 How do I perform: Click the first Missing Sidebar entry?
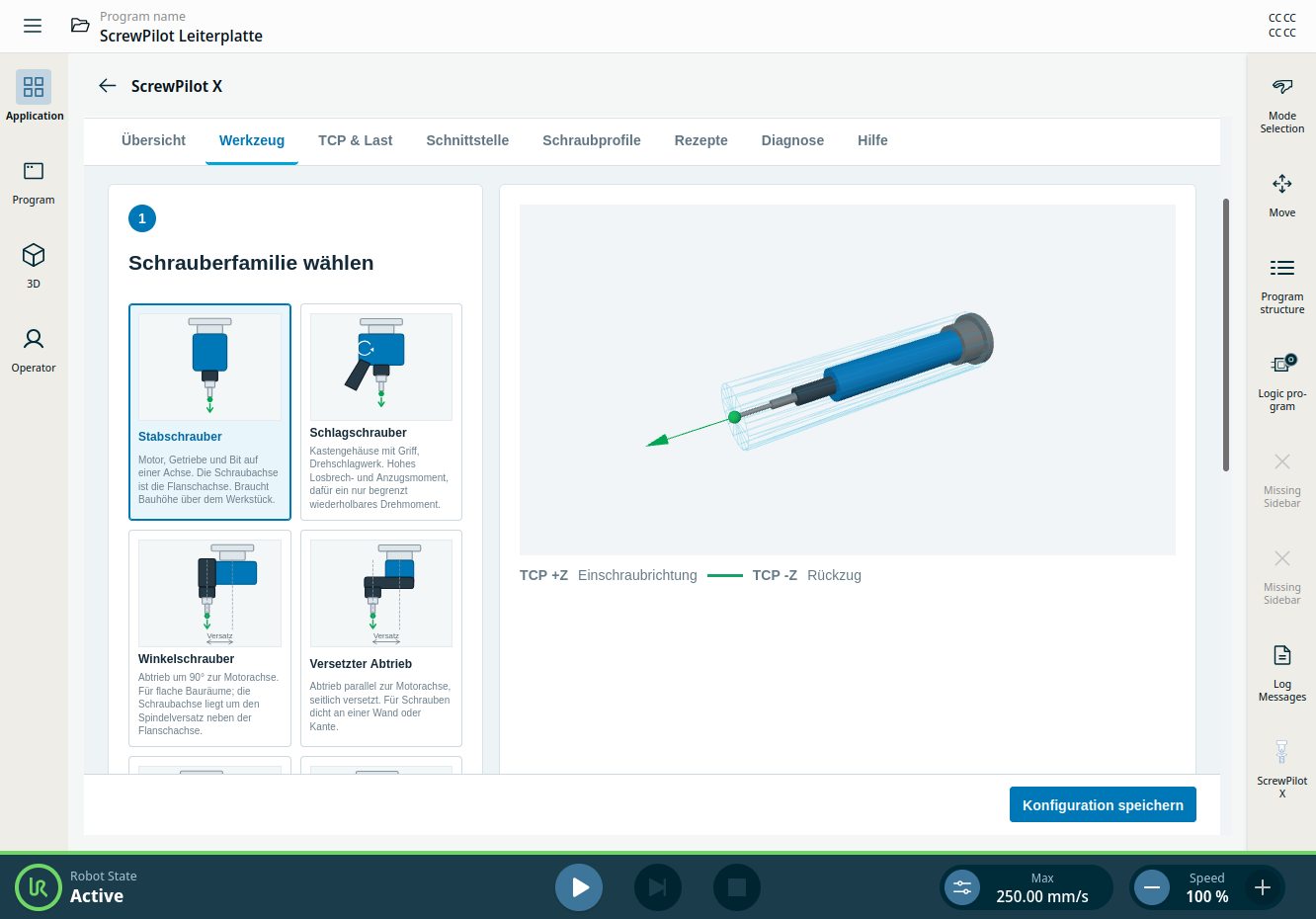click(1282, 479)
